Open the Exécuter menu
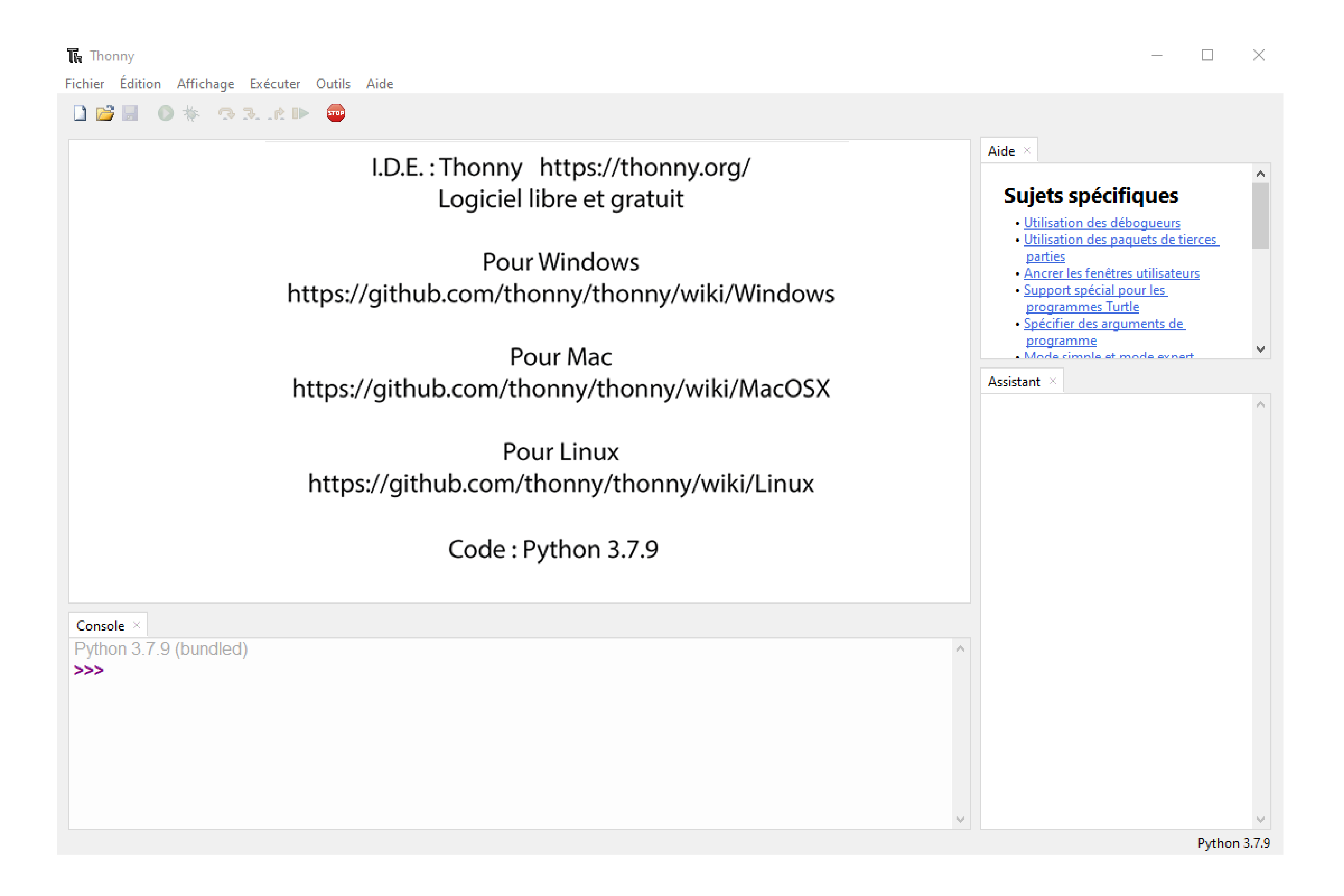 tap(275, 84)
